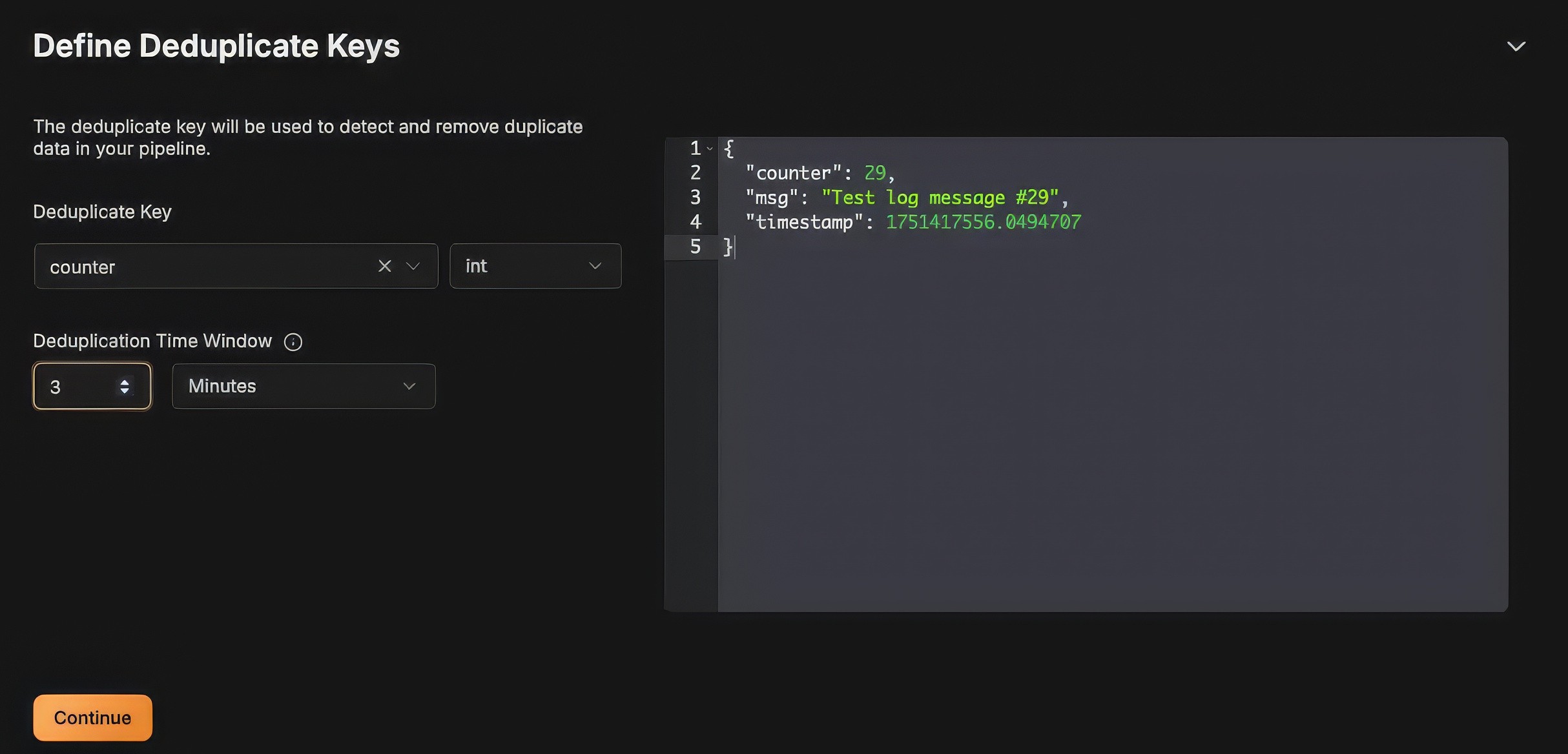Increase the time window value with up arrow
The height and width of the screenshot is (754, 1568).
[125, 382]
